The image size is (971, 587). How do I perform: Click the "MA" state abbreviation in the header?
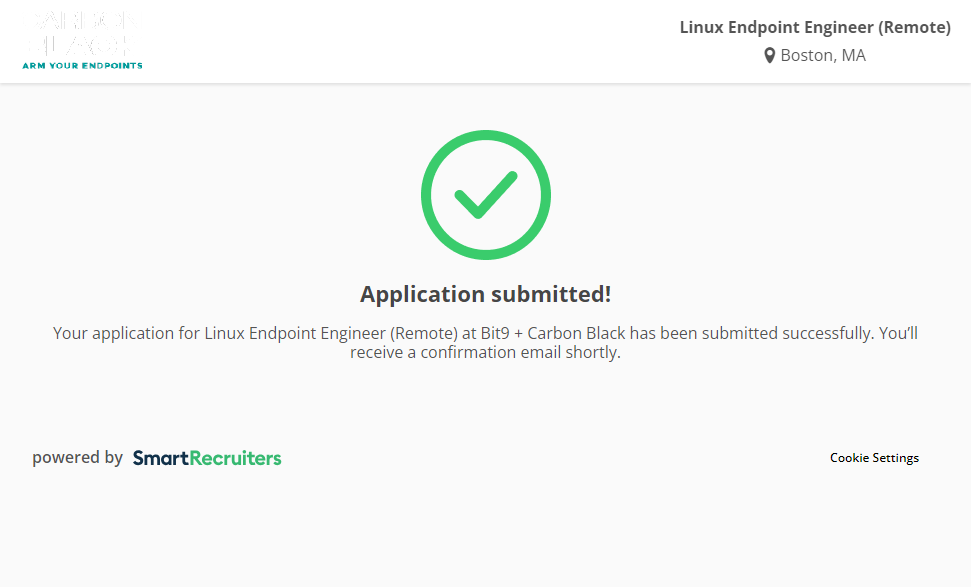coord(853,56)
